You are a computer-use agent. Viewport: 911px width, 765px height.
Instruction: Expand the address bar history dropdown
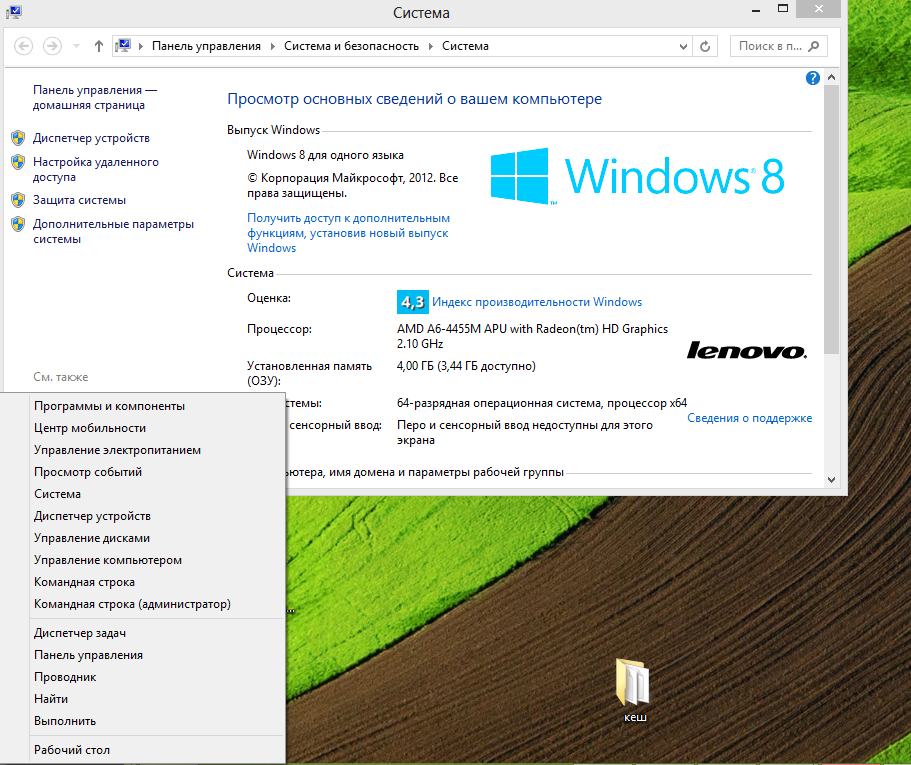[x=683, y=46]
